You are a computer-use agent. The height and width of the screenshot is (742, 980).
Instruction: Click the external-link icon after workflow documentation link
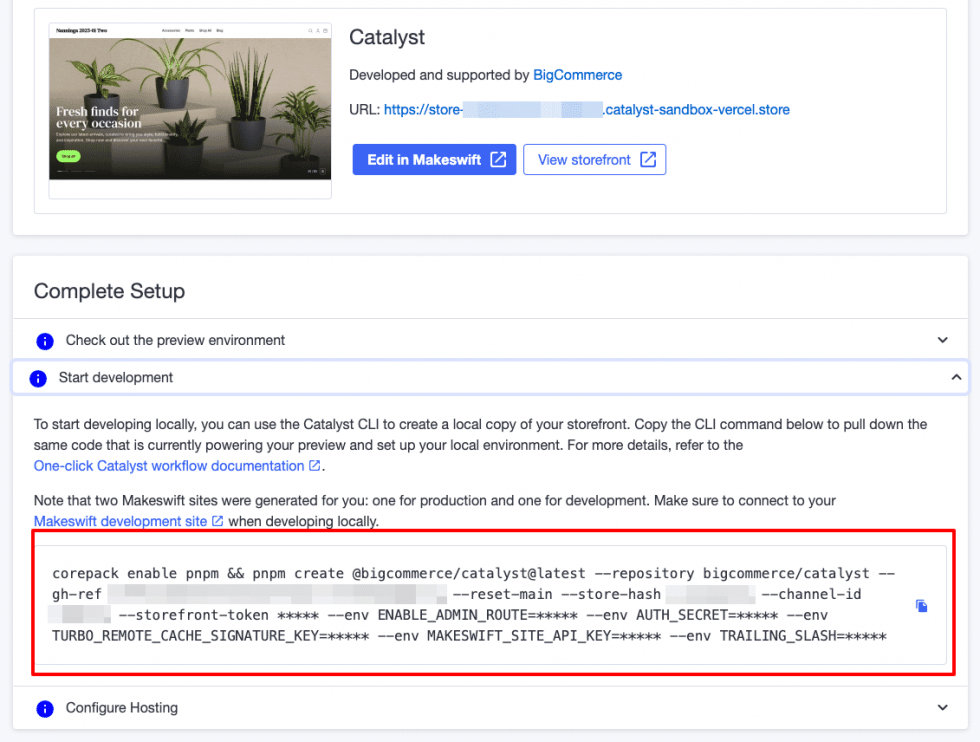(311, 465)
